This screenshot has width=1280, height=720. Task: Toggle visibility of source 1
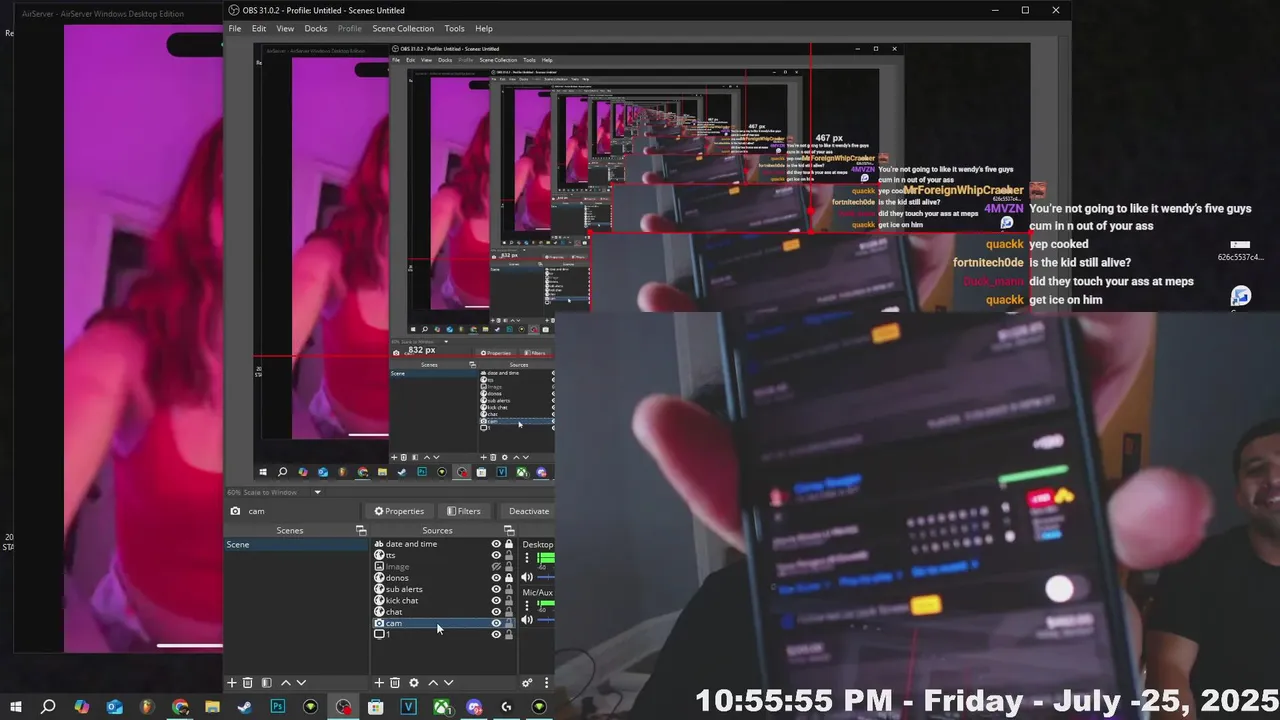click(496, 634)
